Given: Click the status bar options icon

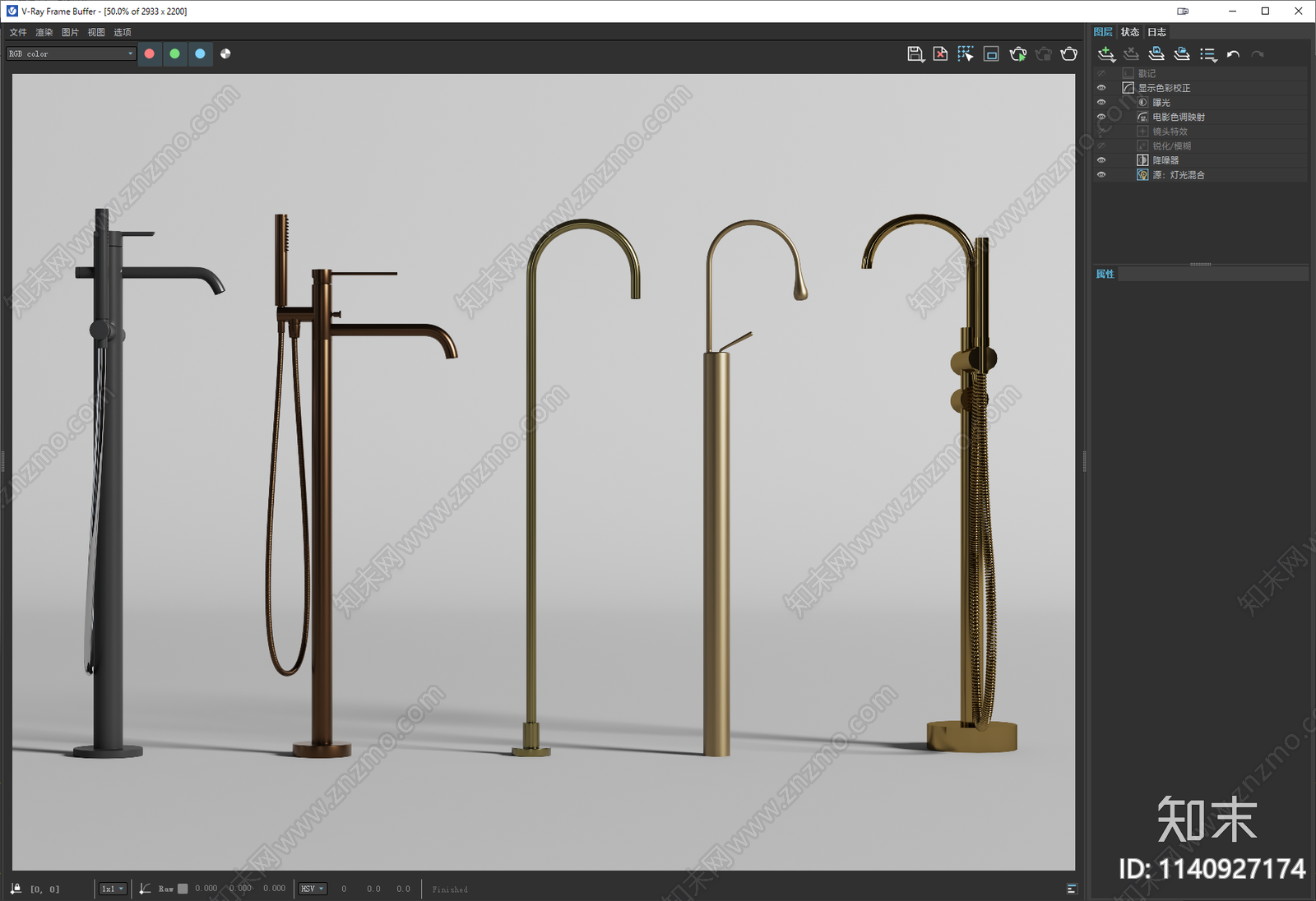Looking at the screenshot, I should pos(1072,889).
